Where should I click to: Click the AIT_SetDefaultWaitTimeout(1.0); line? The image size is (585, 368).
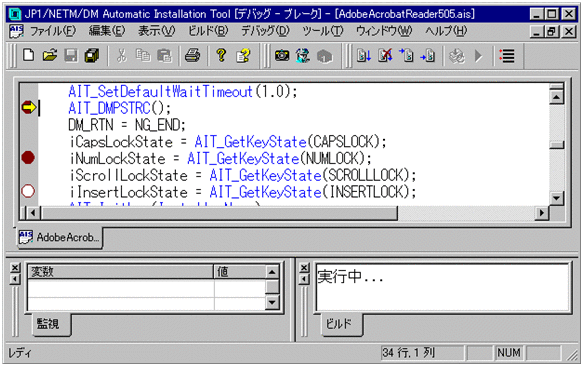click(x=183, y=91)
